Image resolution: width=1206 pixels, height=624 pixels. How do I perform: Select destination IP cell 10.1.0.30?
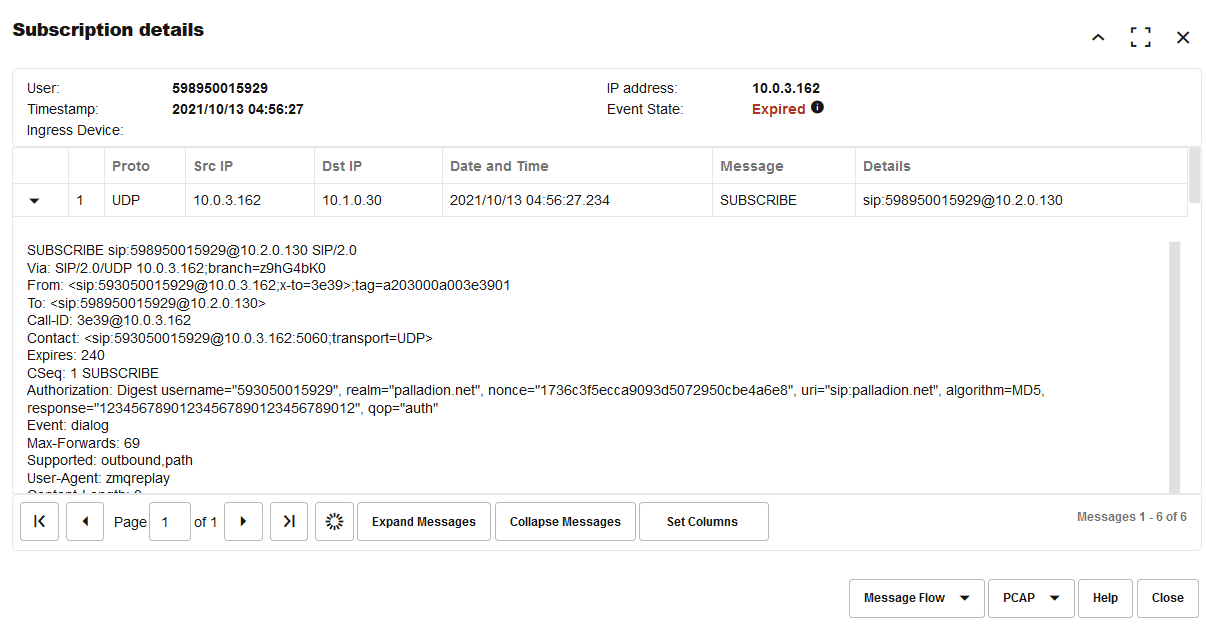point(378,200)
